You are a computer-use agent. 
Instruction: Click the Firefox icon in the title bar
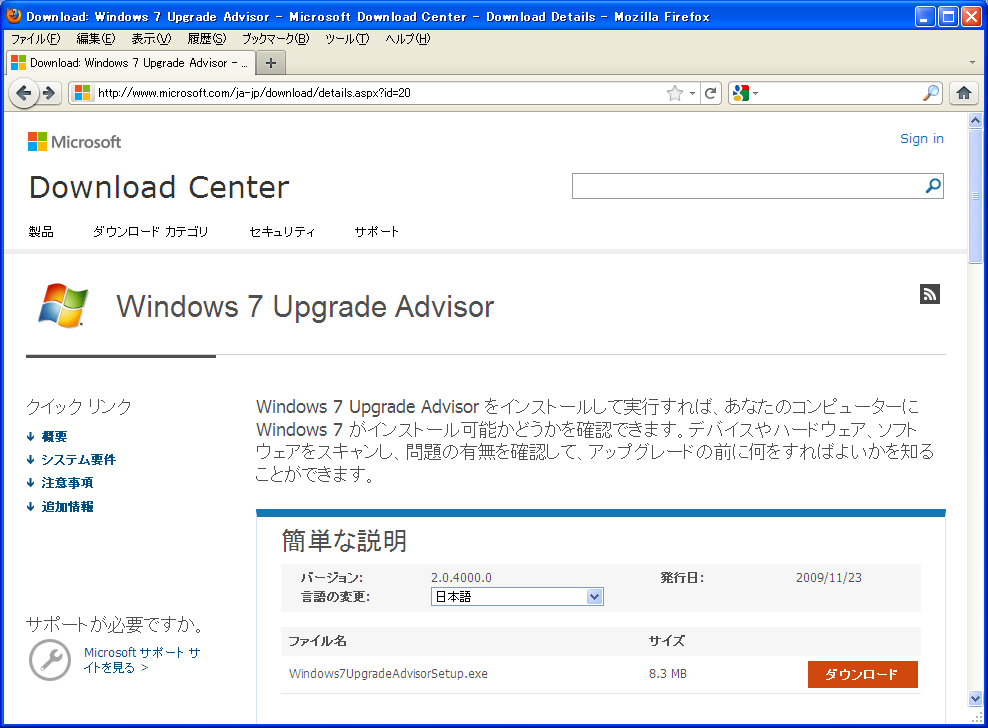(13, 16)
